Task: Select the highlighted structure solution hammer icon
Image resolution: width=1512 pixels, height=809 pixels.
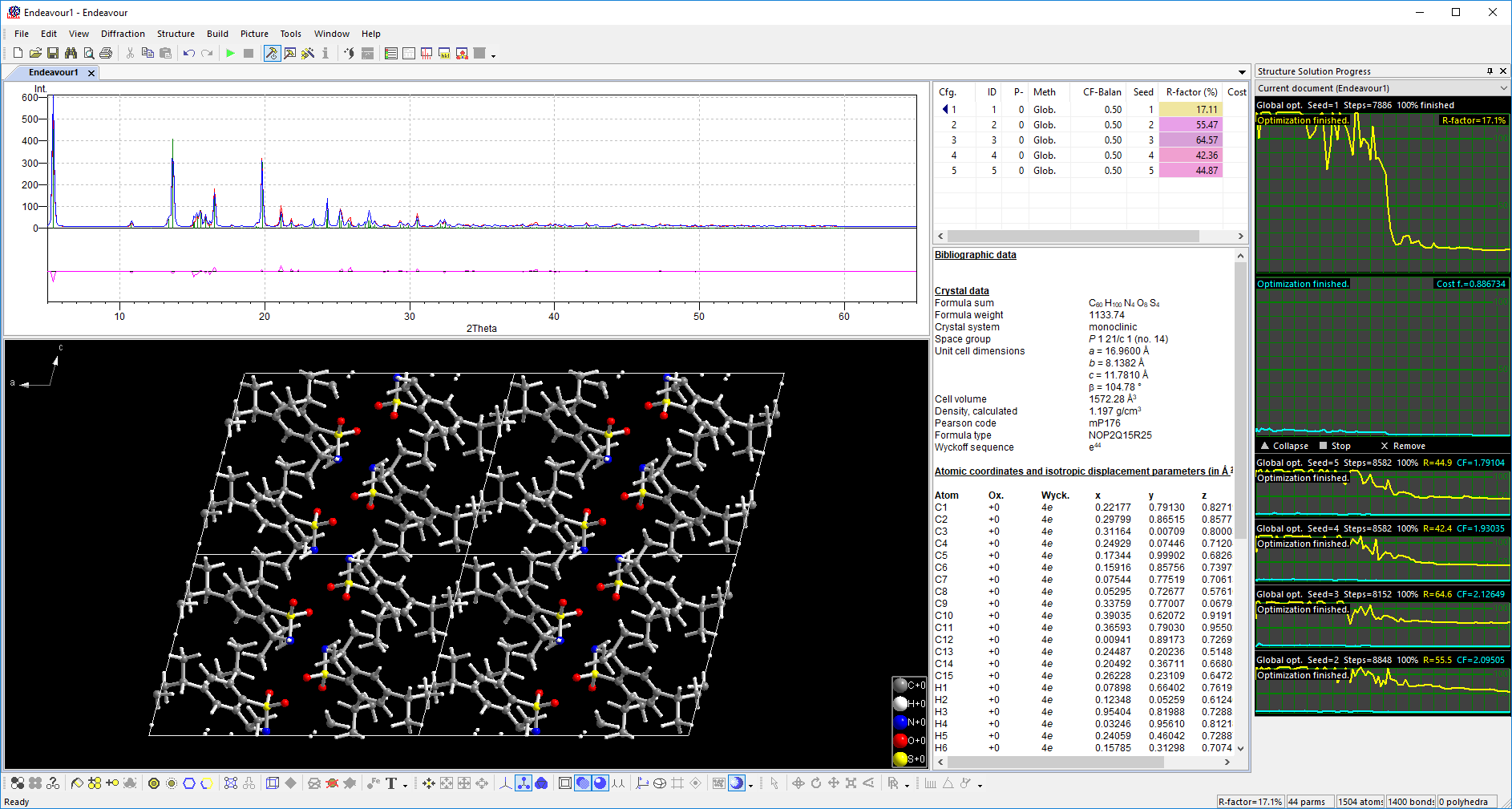Action: 271,53
